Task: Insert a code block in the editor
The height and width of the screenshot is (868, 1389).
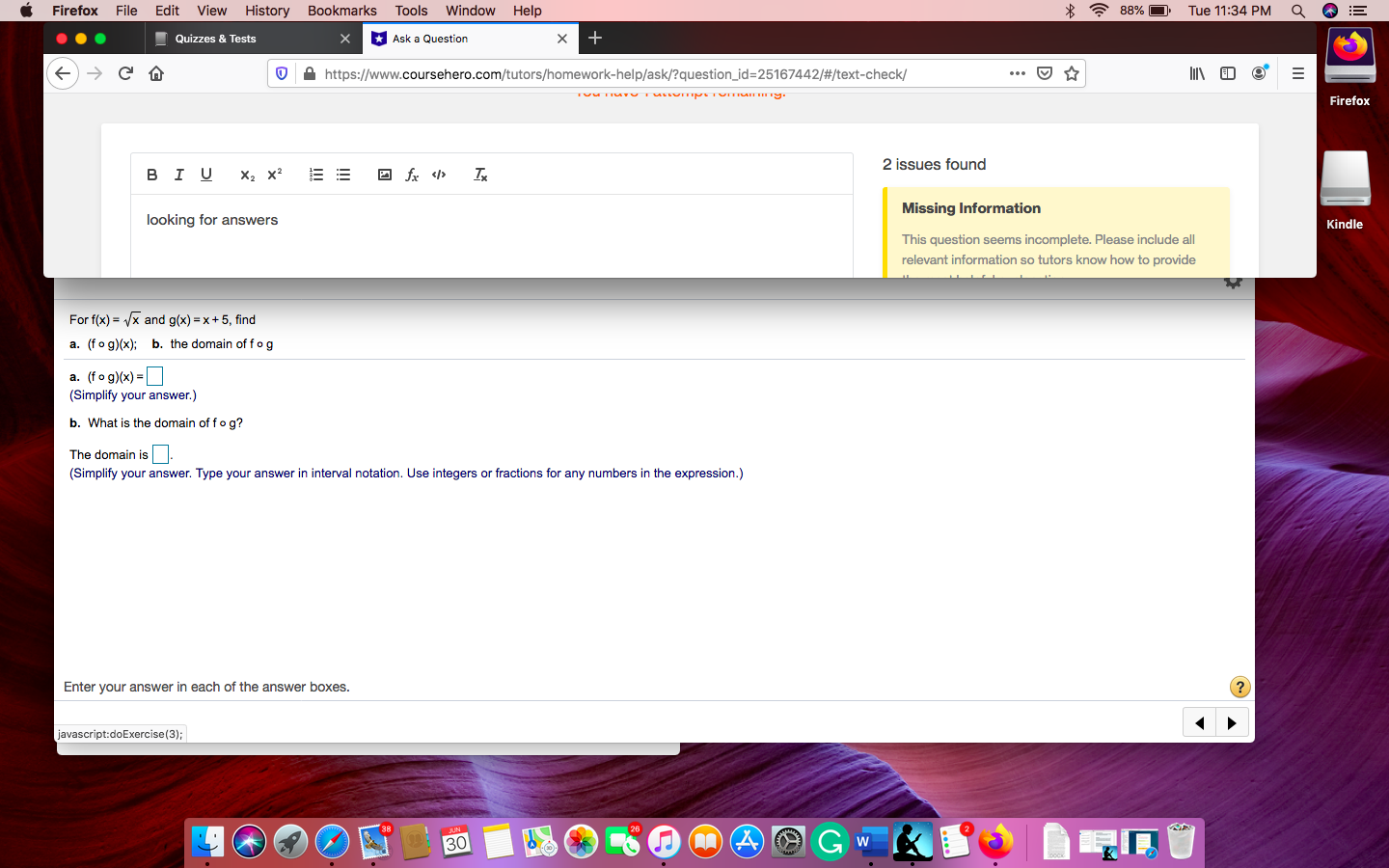Action: [439, 175]
